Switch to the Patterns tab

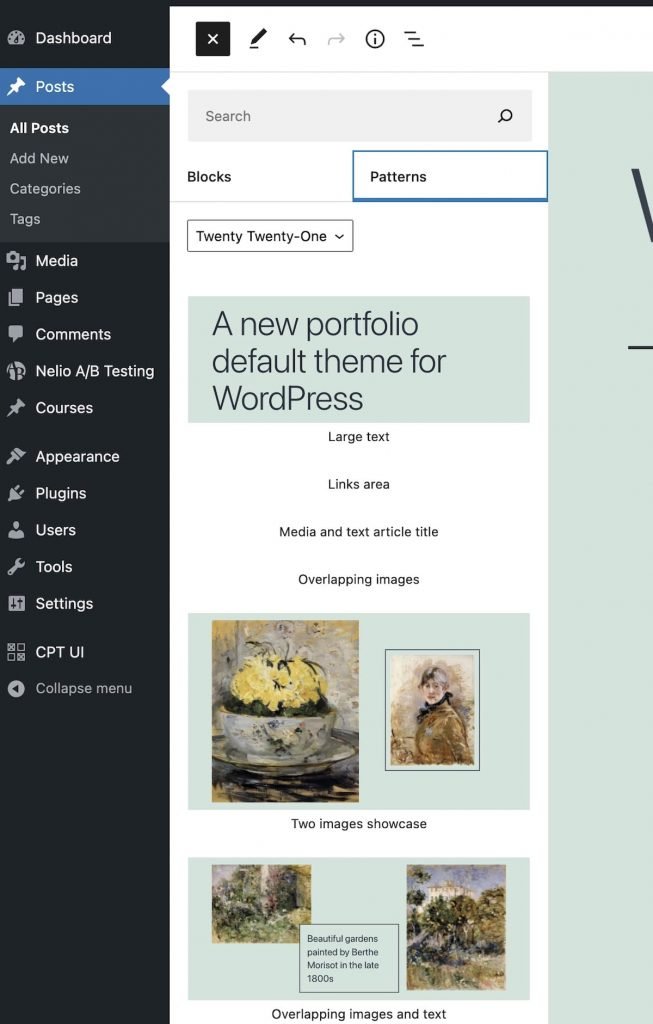click(450, 176)
